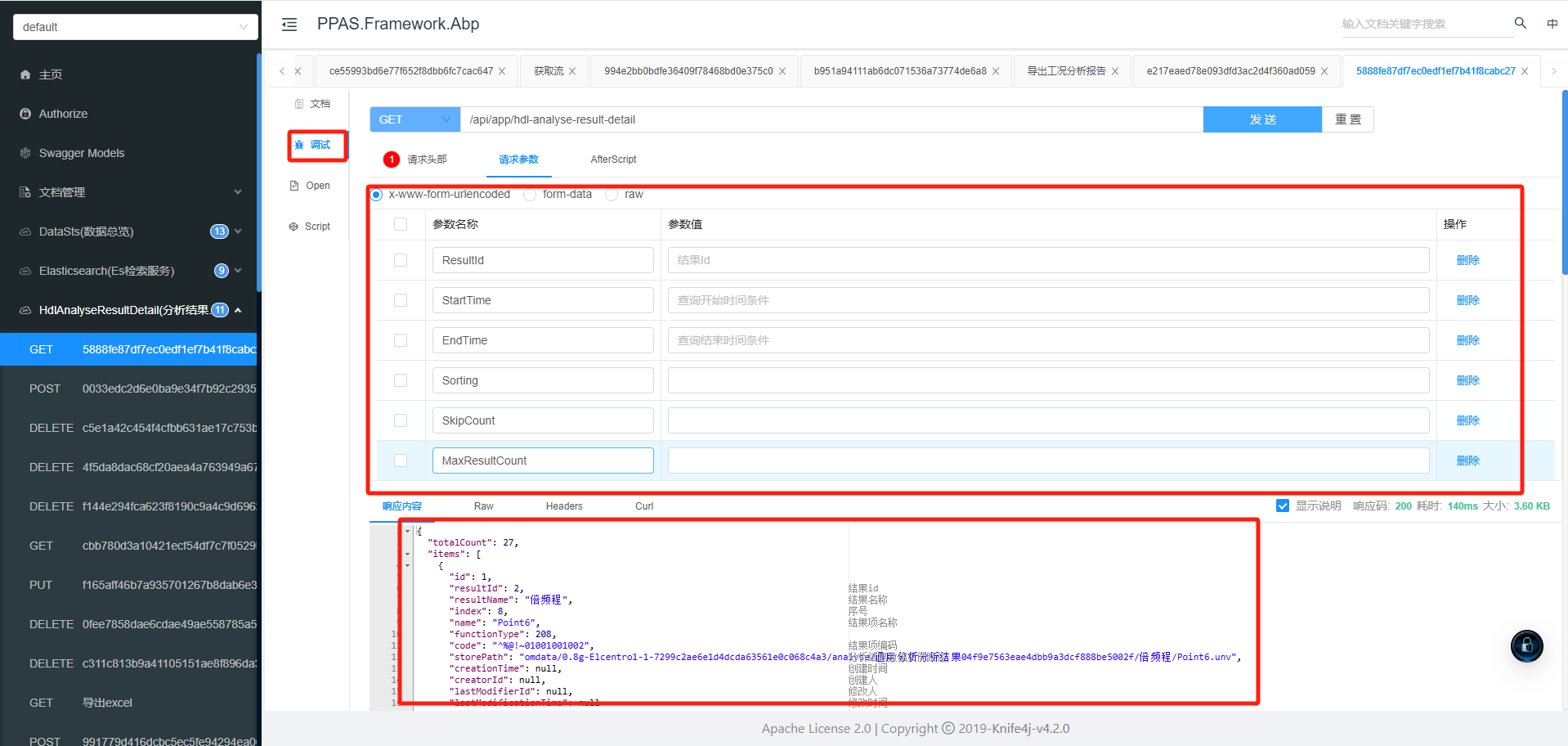Image resolution: width=1568 pixels, height=746 pixels.
Task: Click the sidebar collapse menu icon
Action: (289, 25)
